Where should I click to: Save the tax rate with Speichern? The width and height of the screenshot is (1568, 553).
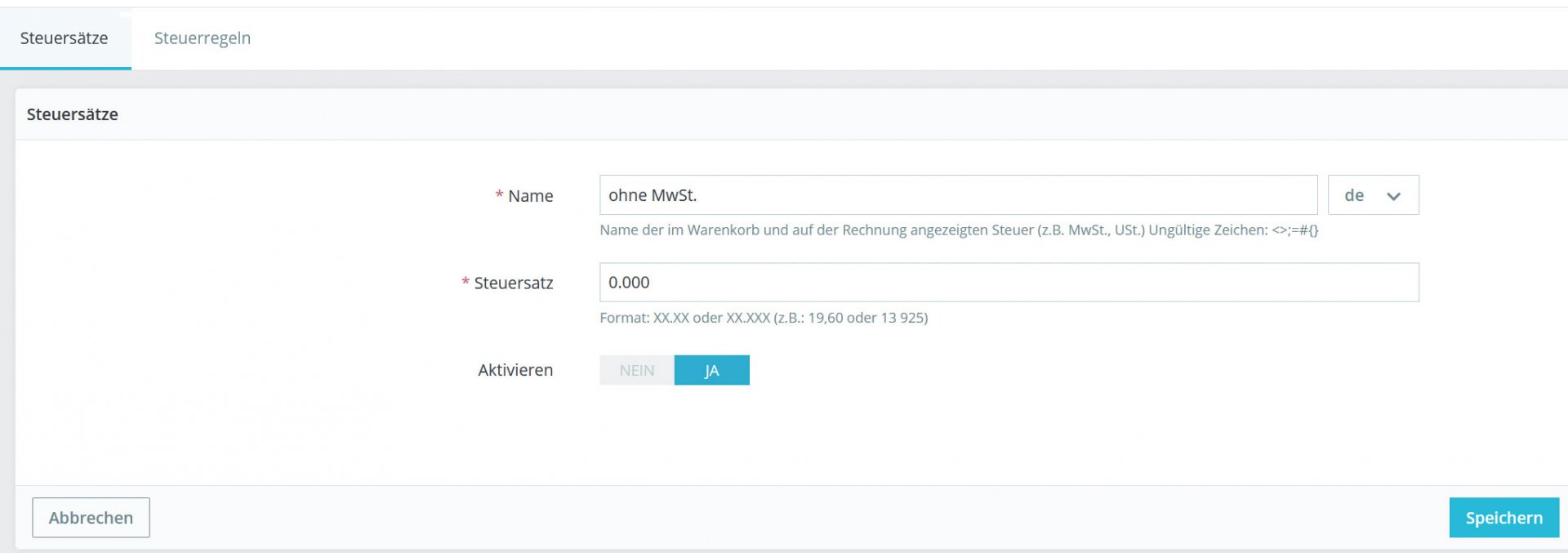[x=1504, y=518]
